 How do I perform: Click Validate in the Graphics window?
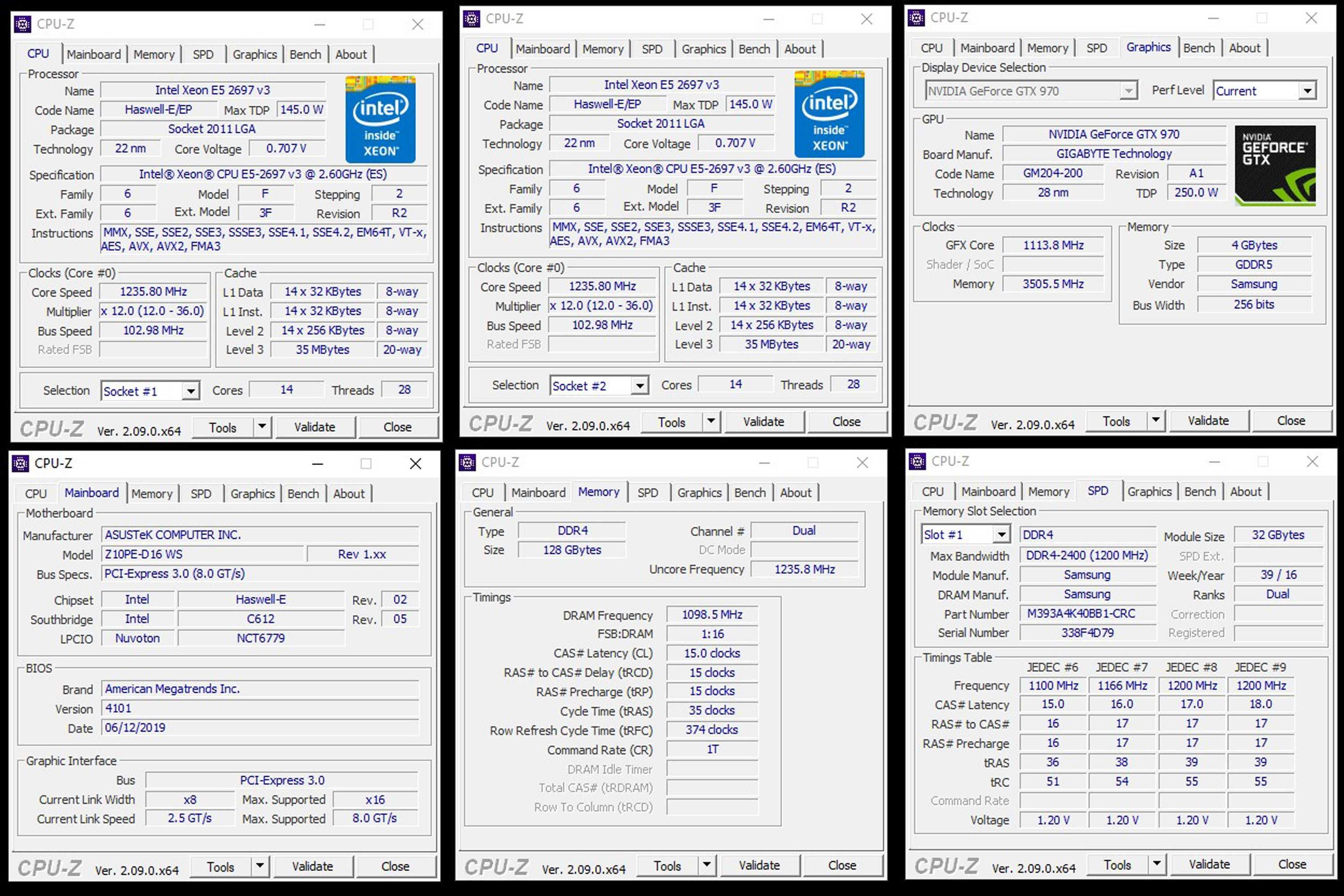pos(1209,421)
